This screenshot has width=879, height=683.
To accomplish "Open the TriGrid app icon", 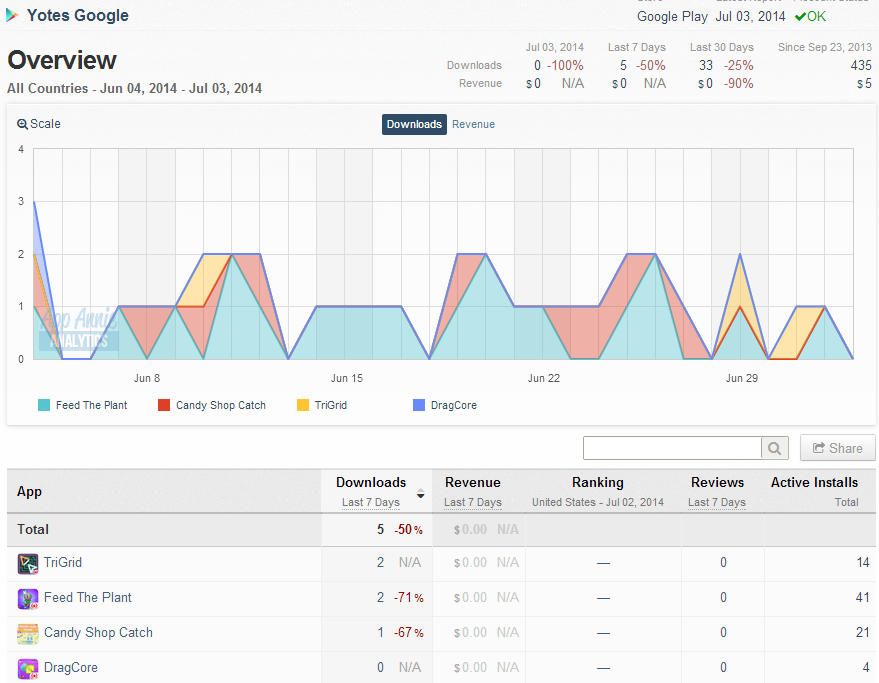I will 27,564.
